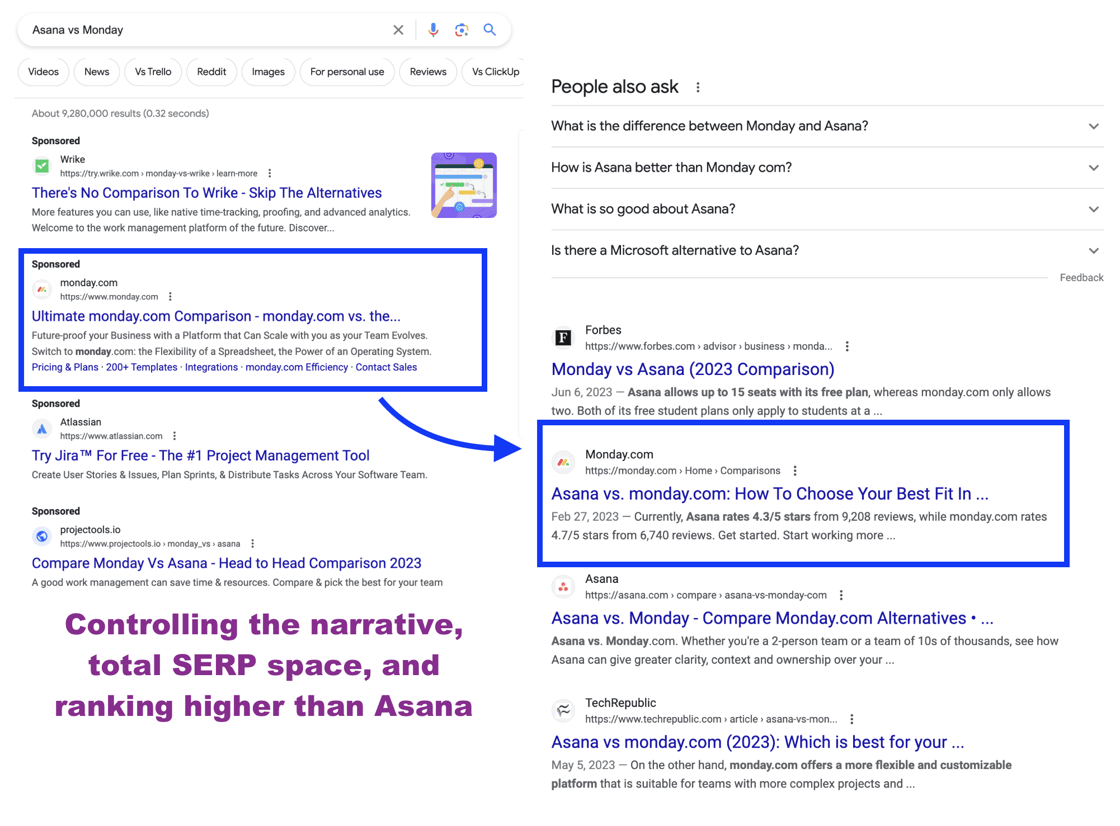Click the 'About 9,280,000 results' text

click(120, 114)
